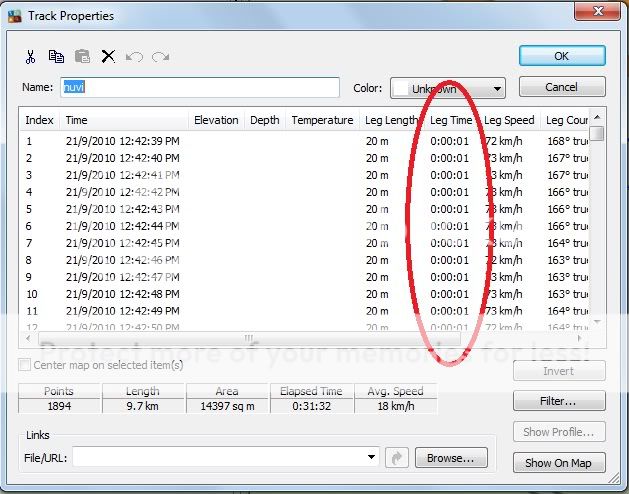
Task: Click the Track Properties title bar icon
Action: click(14, 16)
